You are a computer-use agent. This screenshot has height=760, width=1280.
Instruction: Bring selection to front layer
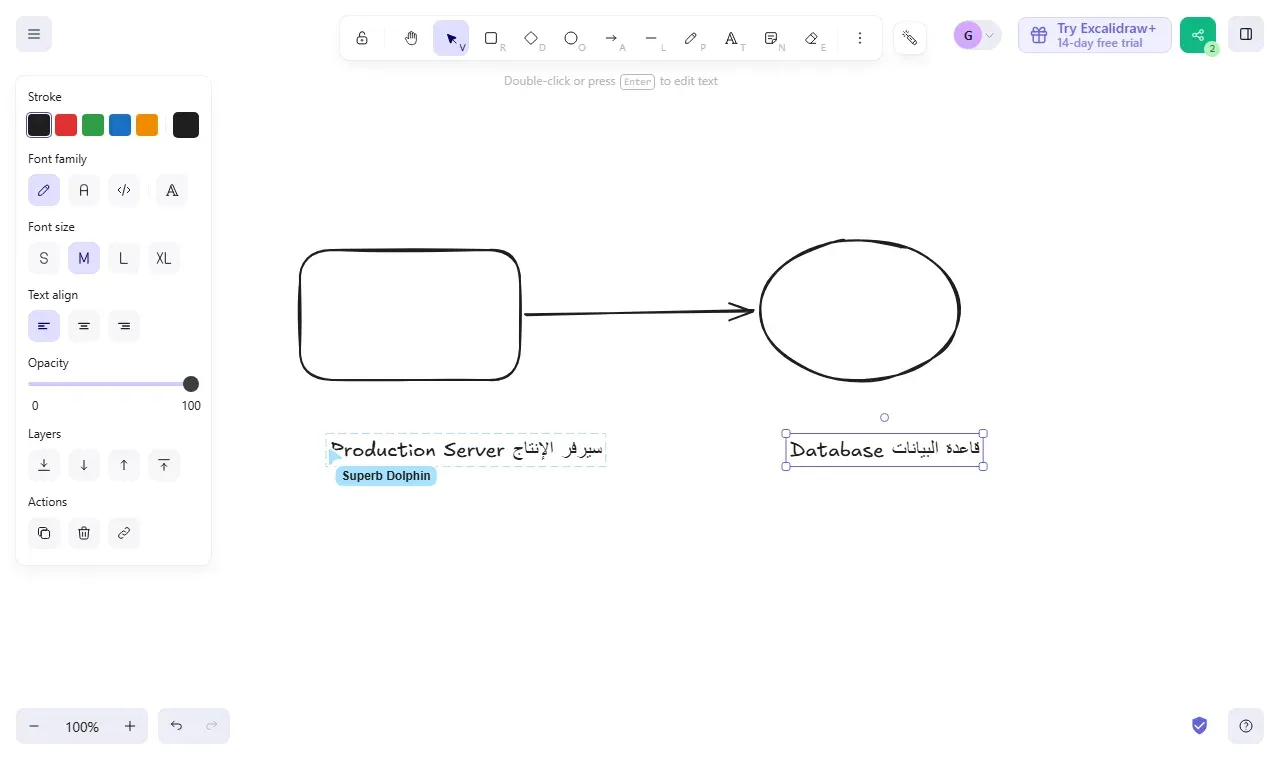click(164, 465)
